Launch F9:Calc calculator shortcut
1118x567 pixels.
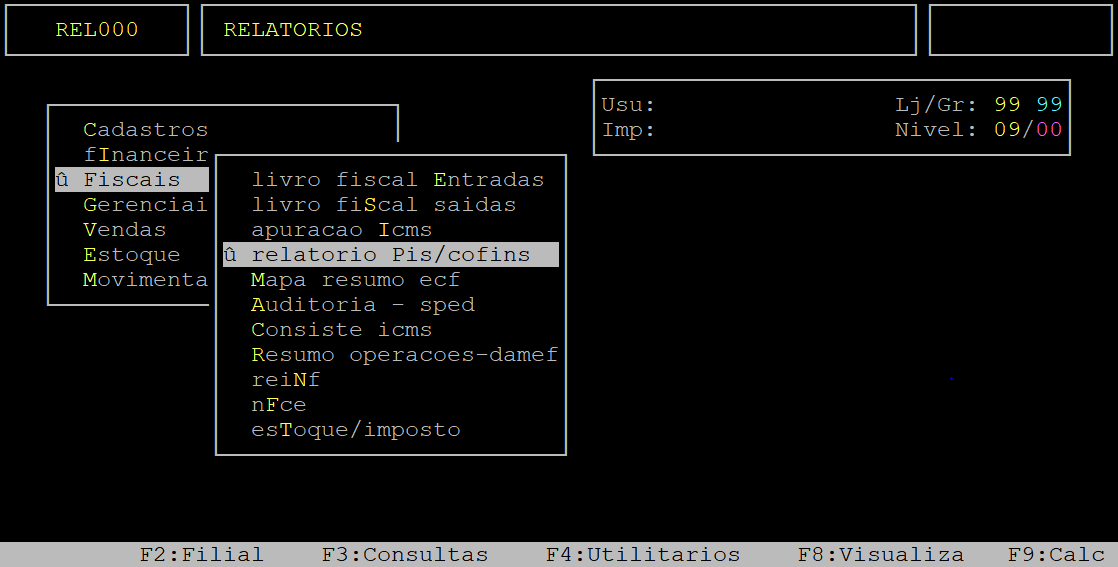pyautogui.click(x=1055, y=555)
